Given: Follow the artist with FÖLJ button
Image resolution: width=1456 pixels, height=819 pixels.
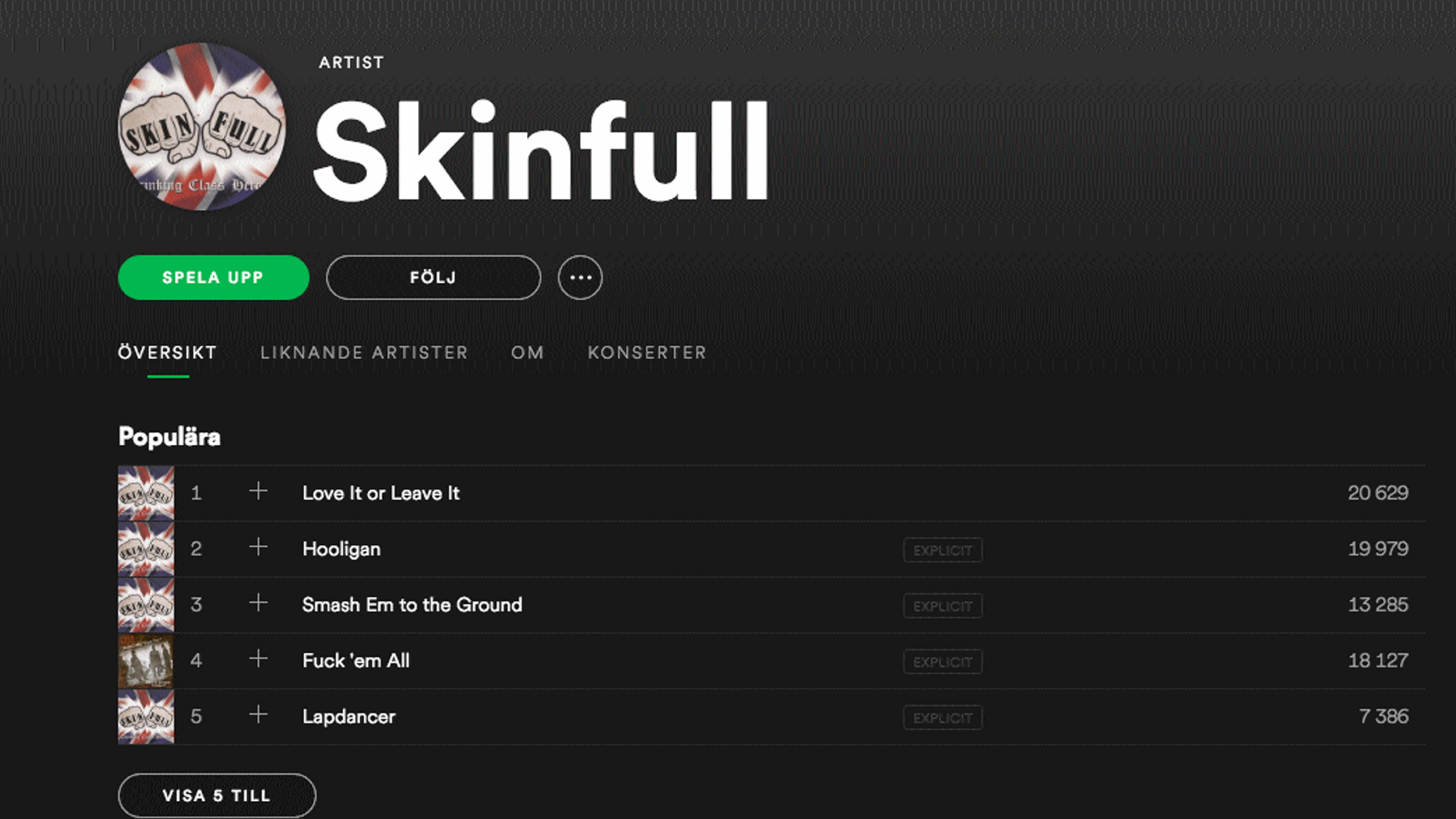Looking at the screenshot, I should 434,277.
